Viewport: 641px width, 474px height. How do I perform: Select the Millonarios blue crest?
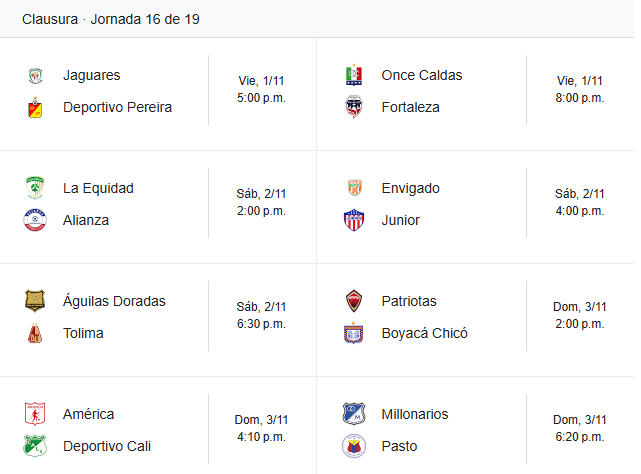[x=354, y=414]
